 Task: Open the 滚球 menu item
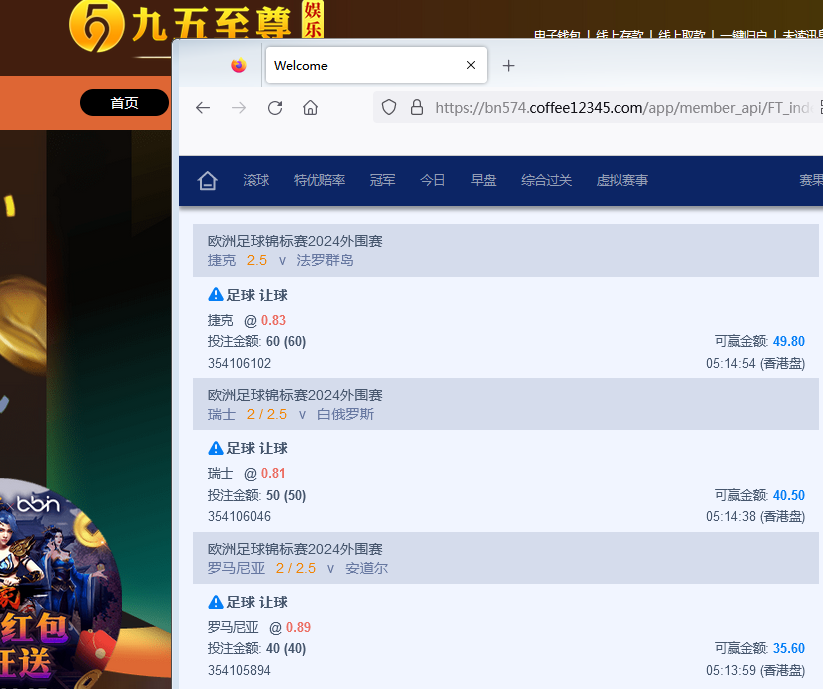click(x=256, y=181)
